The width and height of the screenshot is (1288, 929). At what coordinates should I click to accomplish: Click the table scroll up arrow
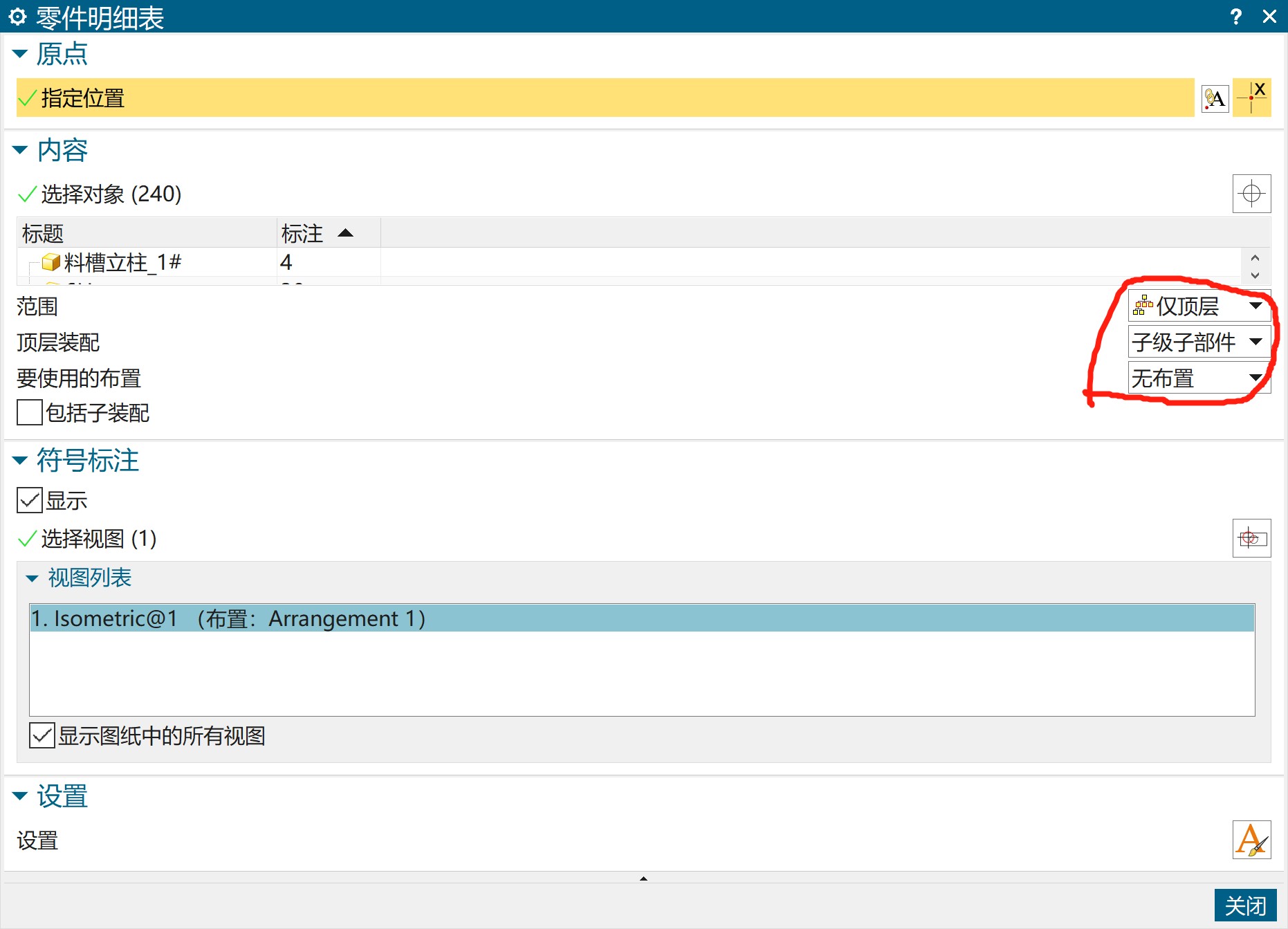click(1255, 257)
